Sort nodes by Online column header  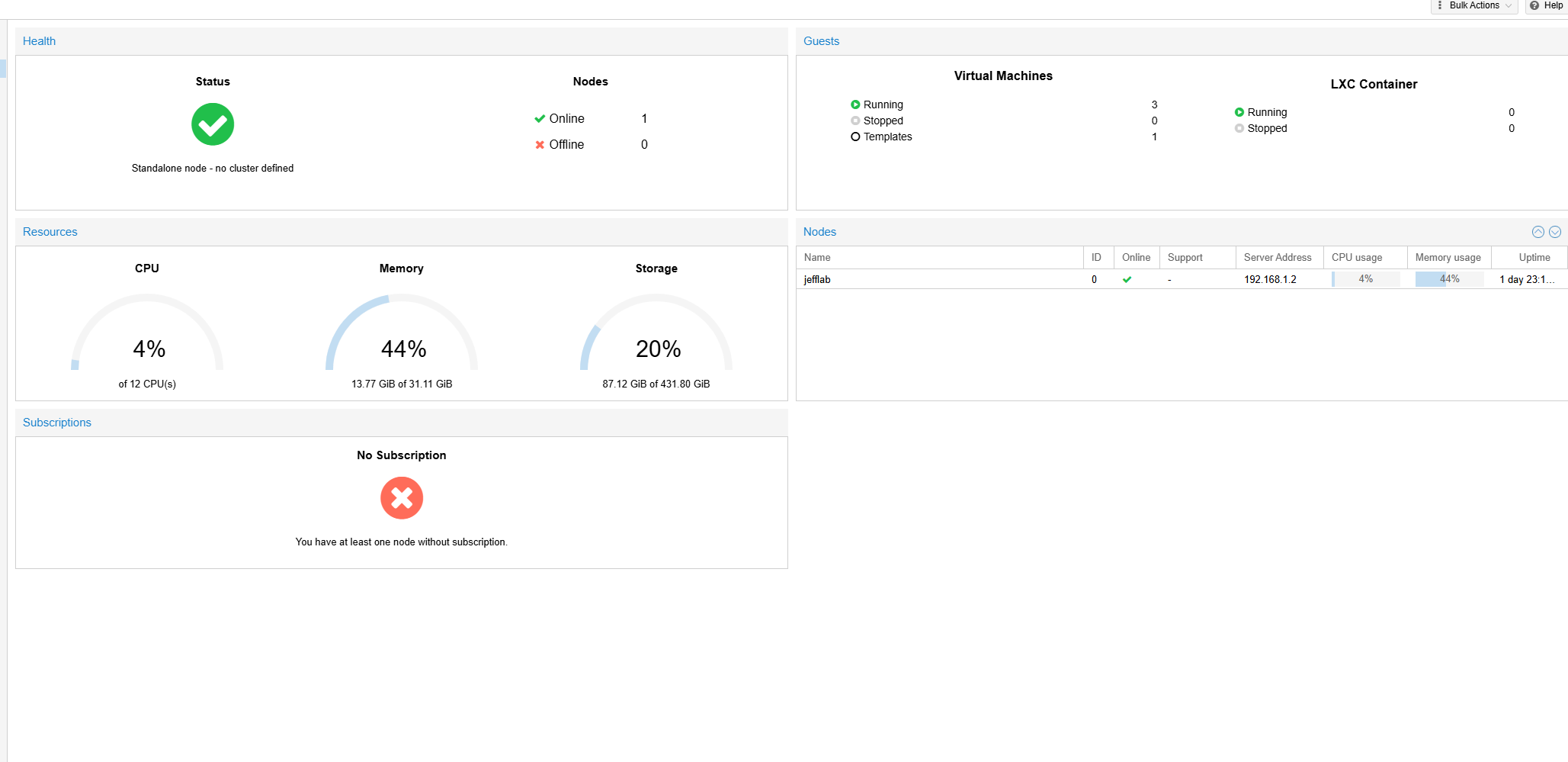[x=1137, y=258]
